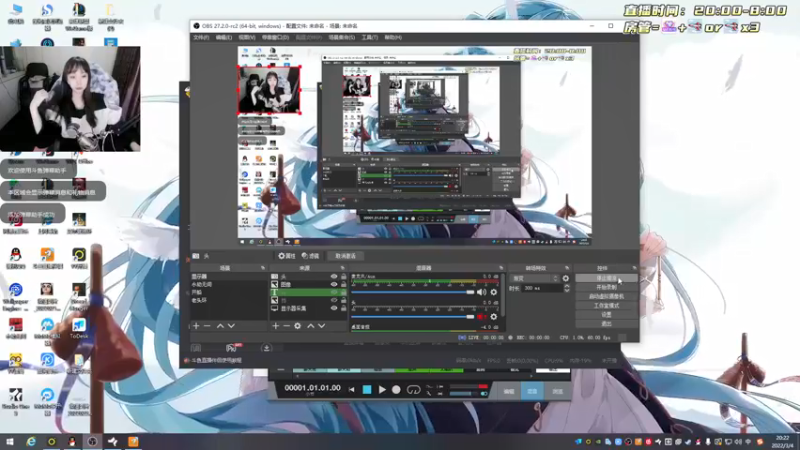Open the 文件(F) menu in OBS

pyautogui.click(x=202, y=38)
